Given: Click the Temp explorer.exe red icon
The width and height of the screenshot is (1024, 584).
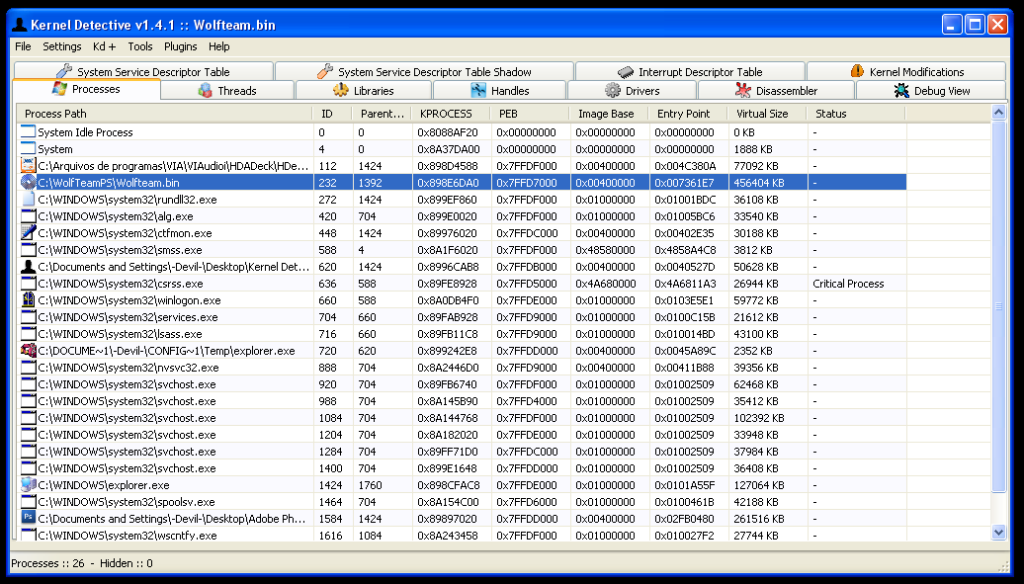Looking at the screenshot, I should (x=28, y=351).
